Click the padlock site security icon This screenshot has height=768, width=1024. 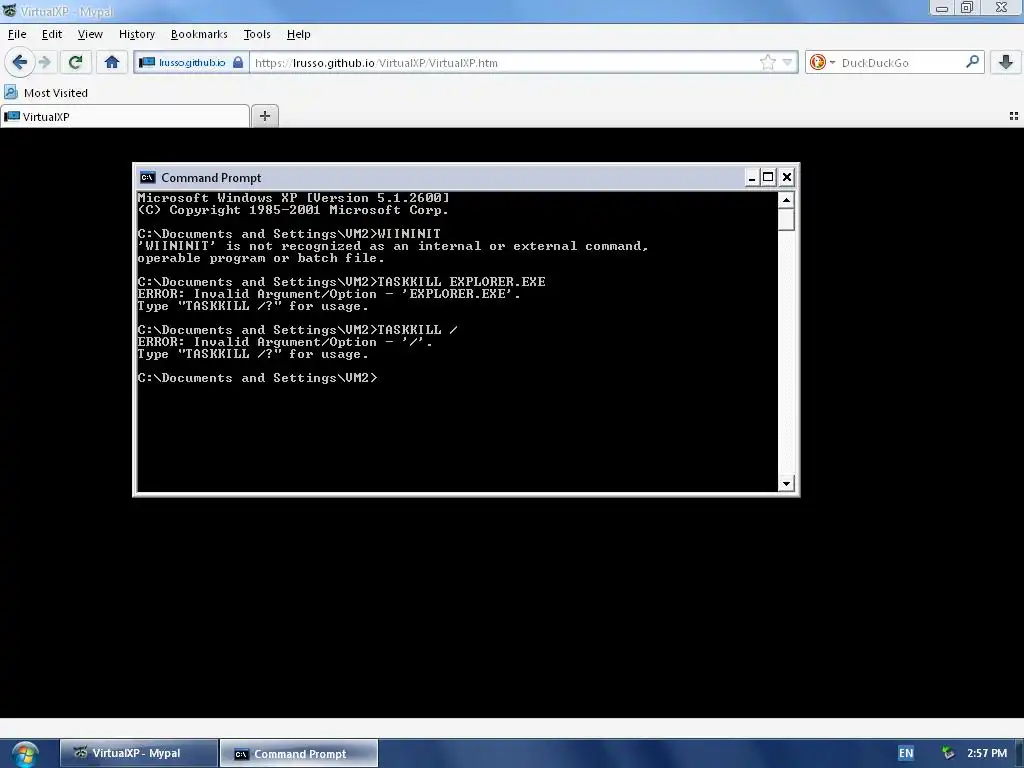[238, 63]
